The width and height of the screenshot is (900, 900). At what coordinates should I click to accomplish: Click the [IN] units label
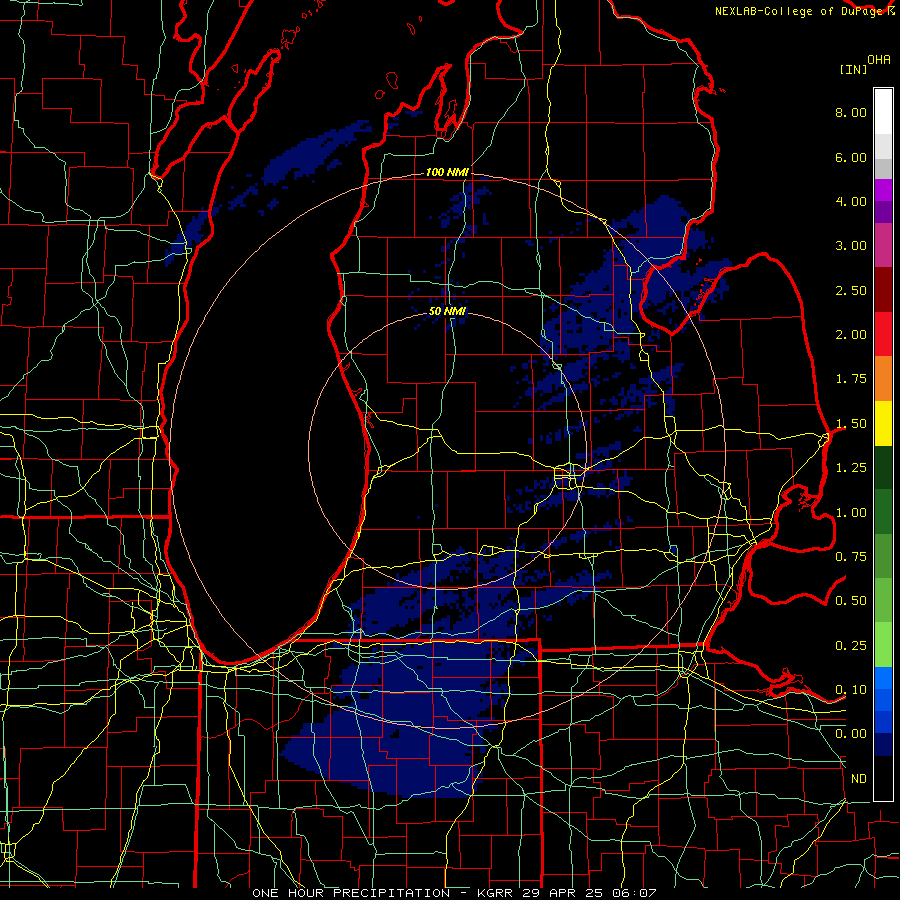[x=854, y=69]
